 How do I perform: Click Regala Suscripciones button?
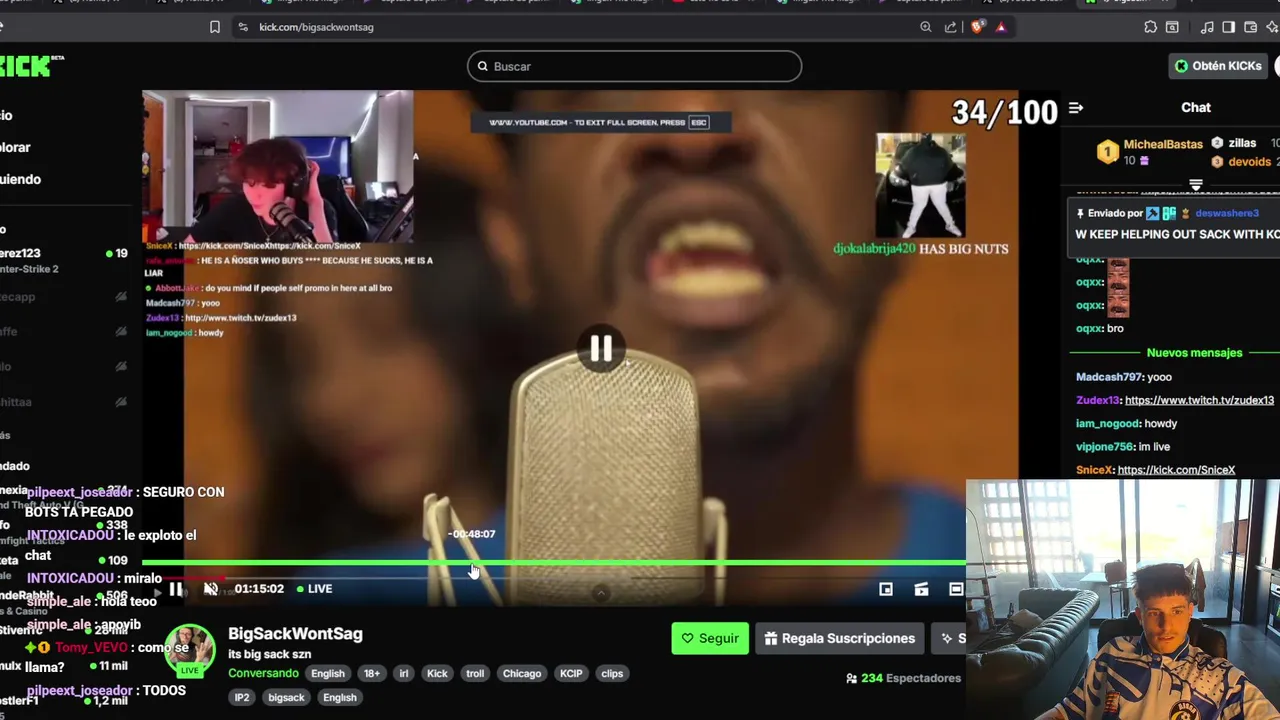tap(840, 638)
